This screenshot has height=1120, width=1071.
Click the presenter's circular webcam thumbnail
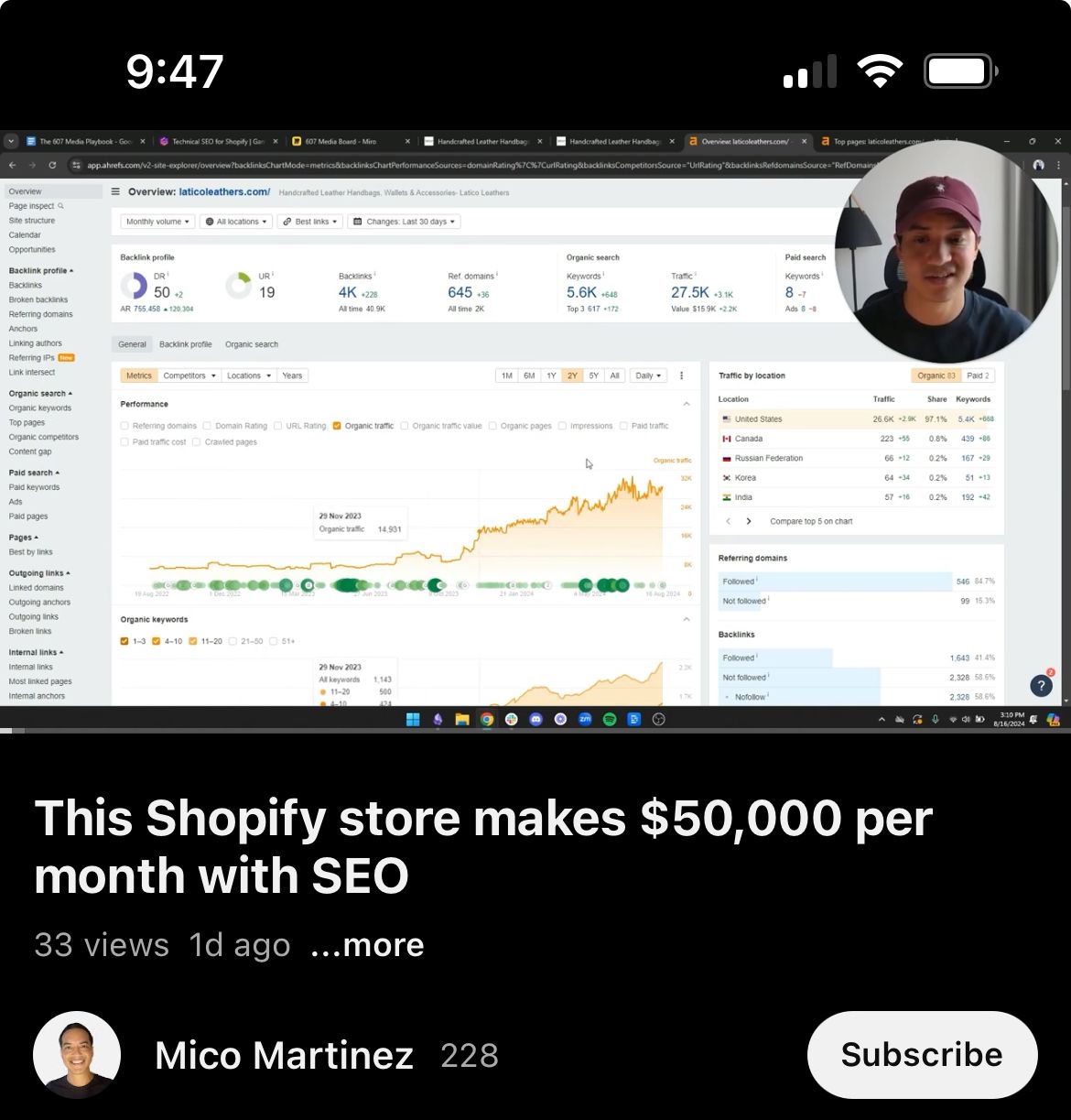(947, 251)
